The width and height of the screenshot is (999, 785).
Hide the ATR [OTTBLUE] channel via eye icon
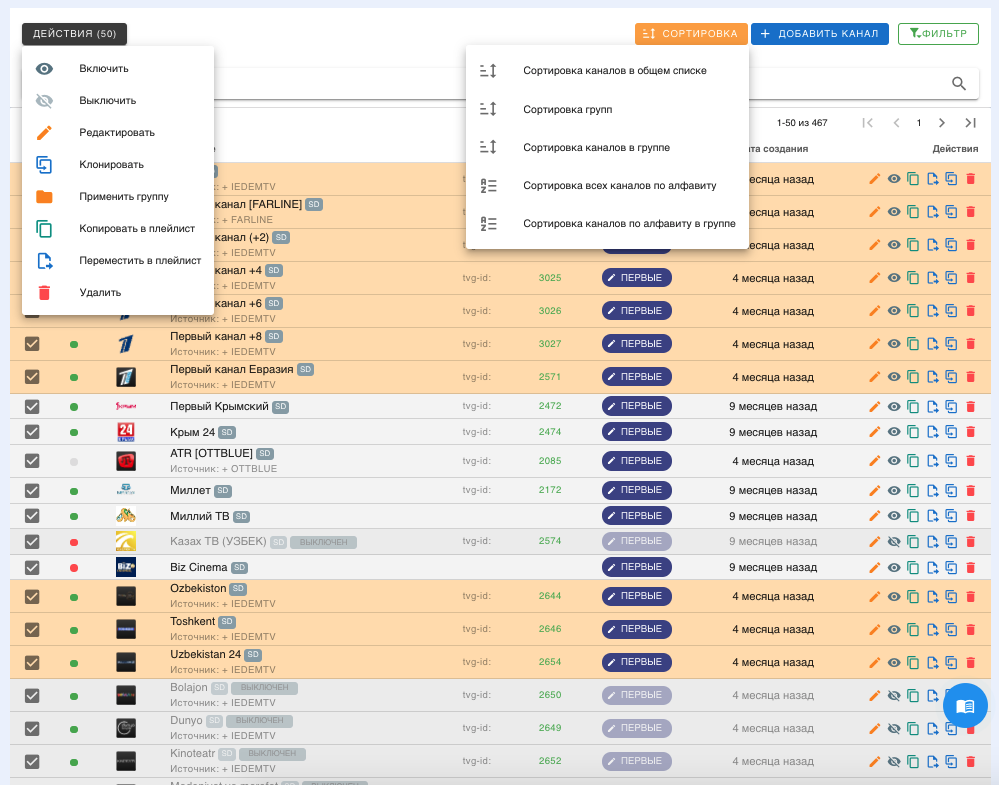[x=894, y=461]
